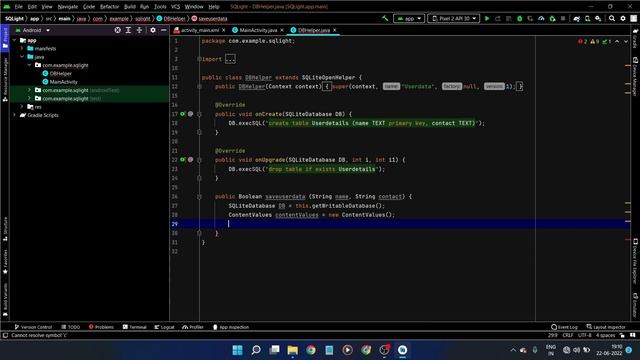Start debugging with the green bug icon
This screenshot has width=640, height=360.
pos(520,18)
